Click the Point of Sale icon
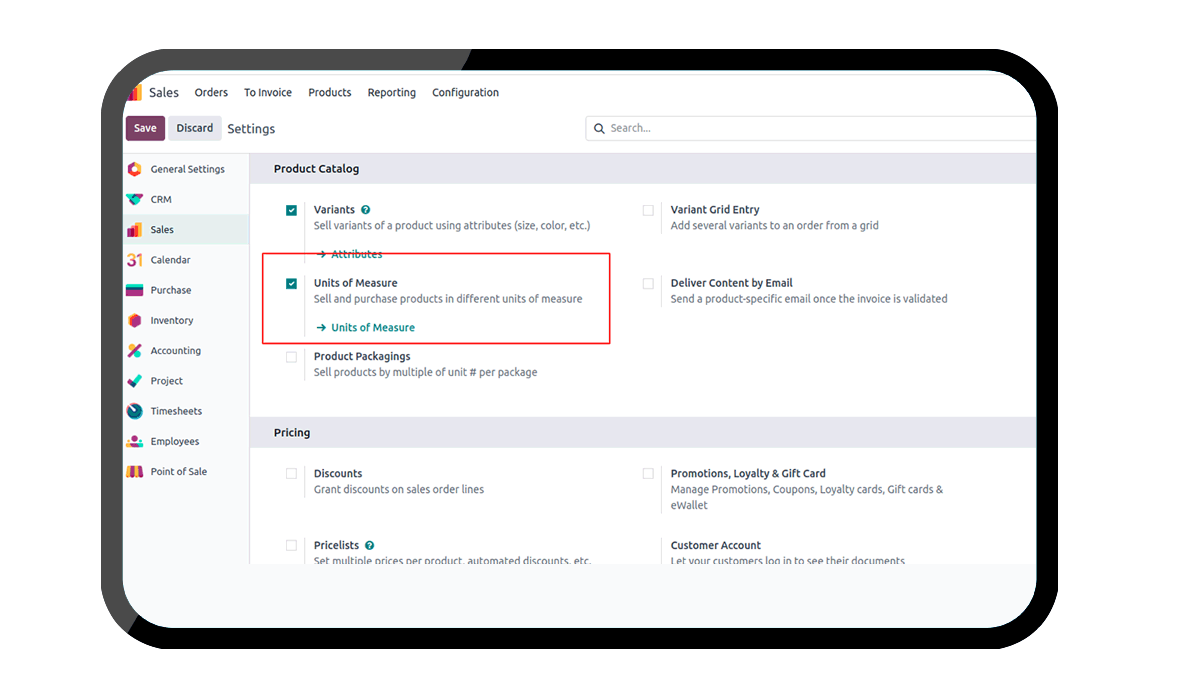 (134, 472)
